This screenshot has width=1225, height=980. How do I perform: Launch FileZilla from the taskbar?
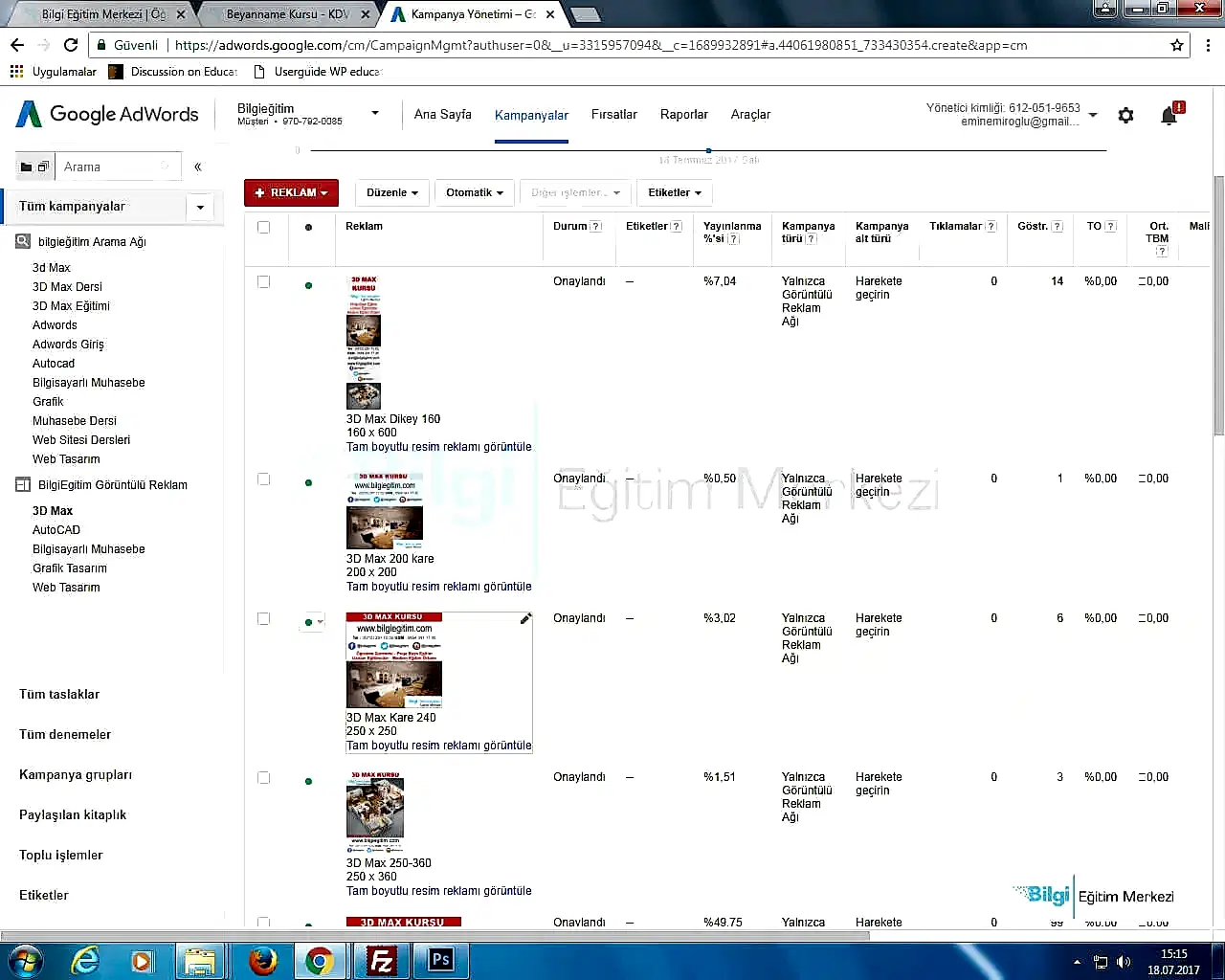(x=381, y=960)
